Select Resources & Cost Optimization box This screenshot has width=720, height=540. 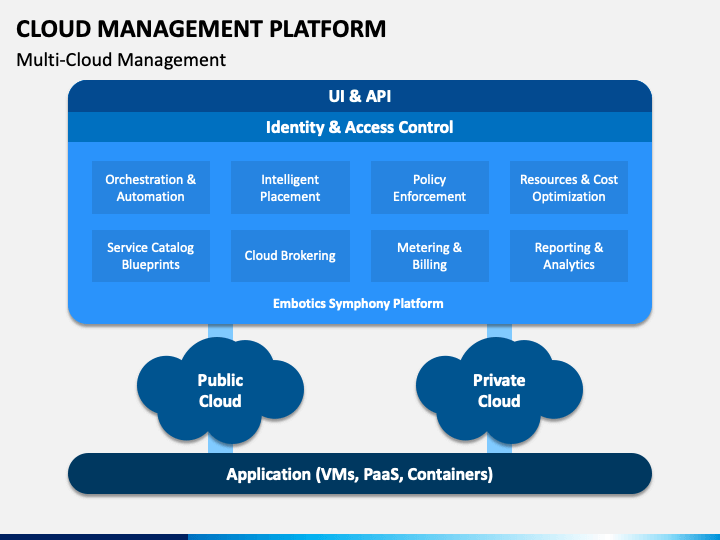click(x=569, y=187)
